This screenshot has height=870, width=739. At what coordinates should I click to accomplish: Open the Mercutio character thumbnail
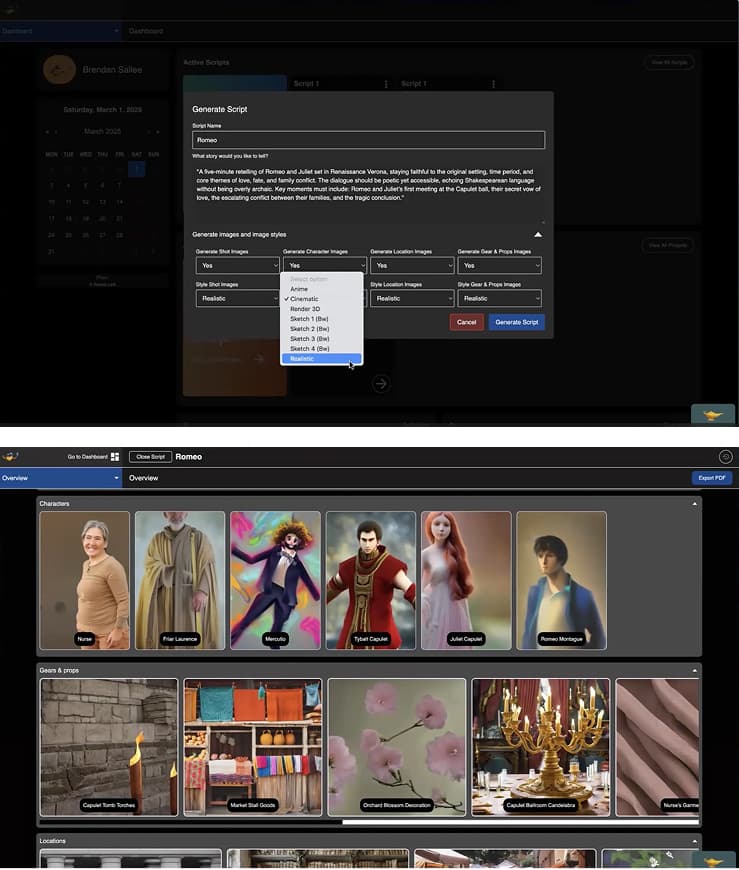pos(276,580)
